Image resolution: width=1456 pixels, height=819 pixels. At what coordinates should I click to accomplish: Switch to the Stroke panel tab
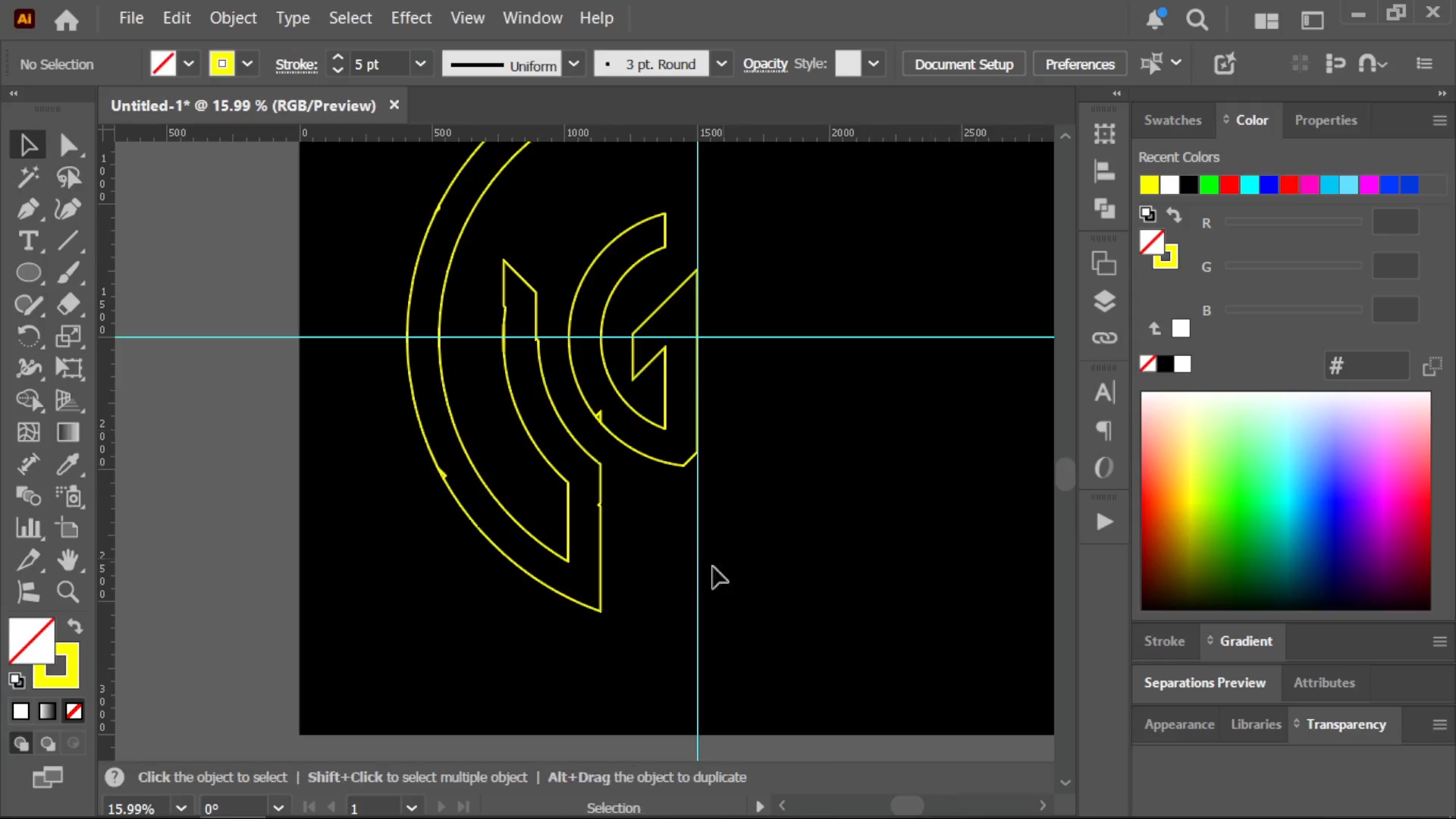pyautogui.click(x=1164, y=641)
